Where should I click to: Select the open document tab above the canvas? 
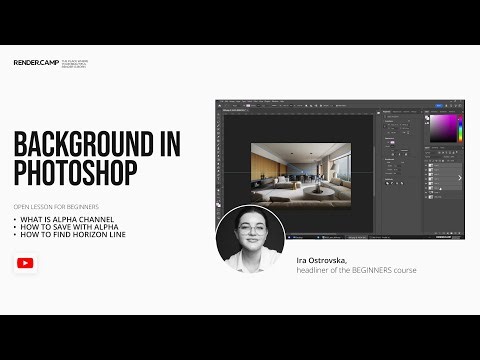tap(236, 110)
